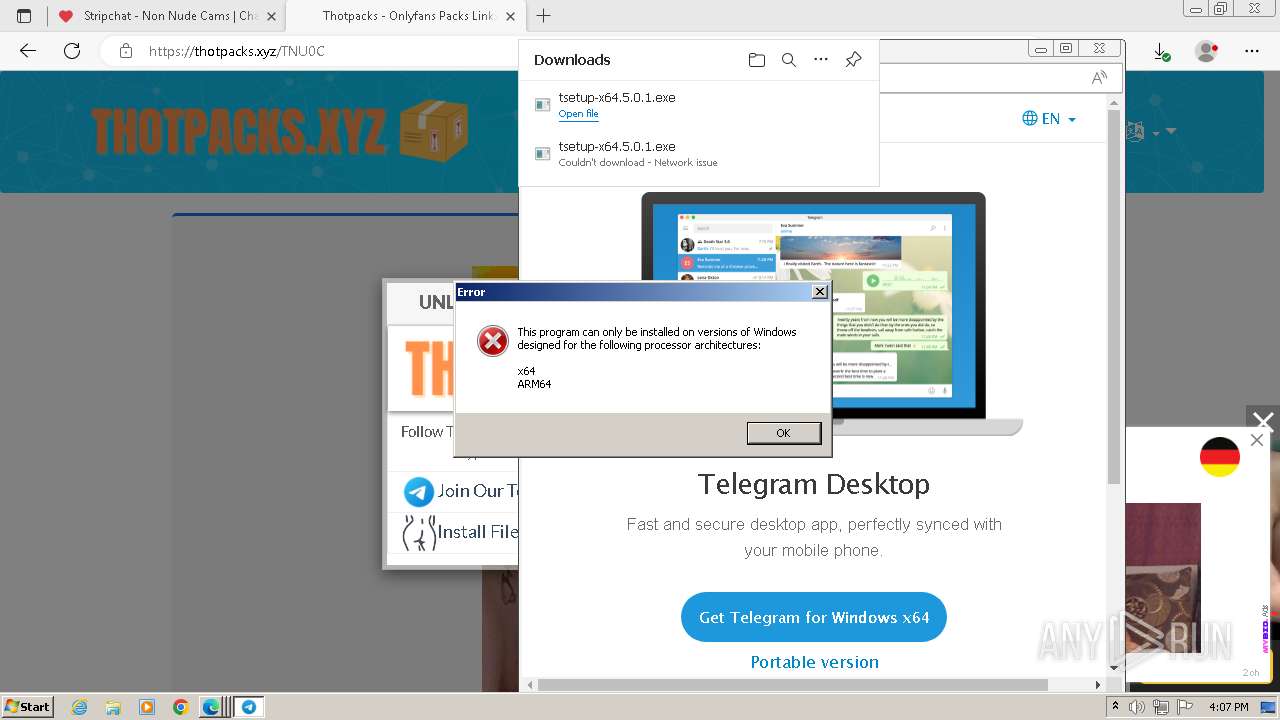Click the address bar with thotpacks.xyz URL
Image resolution: width=1280 pixels, height=720 pixels.
[x=330, y=51]
